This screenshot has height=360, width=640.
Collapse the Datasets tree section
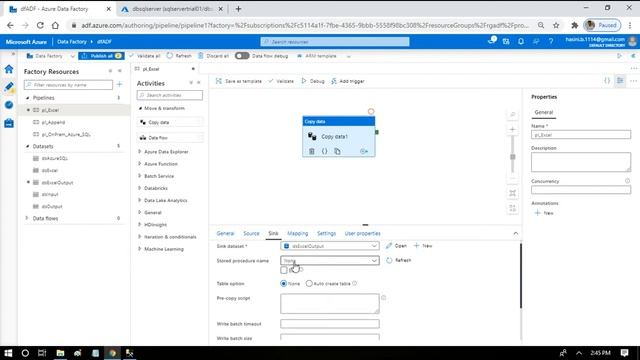[28, 146]
